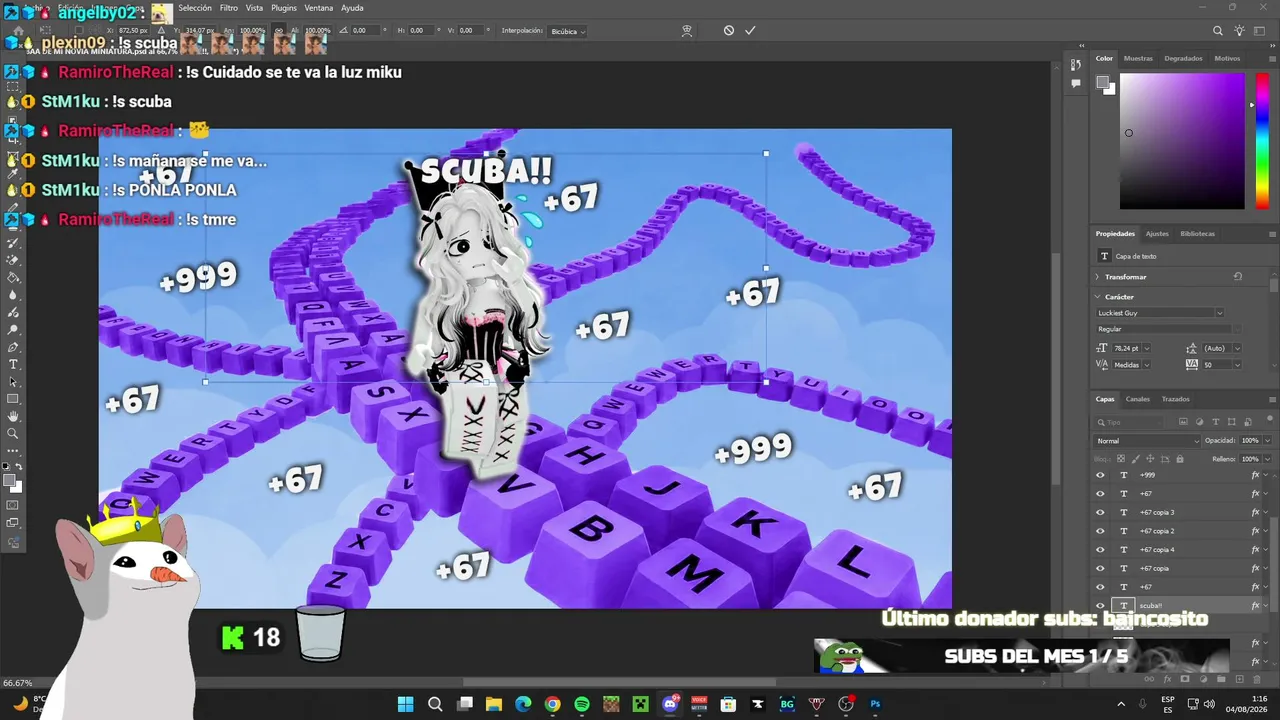1280x720 pixels.
Task: Open File Explorer from the taskbar
Action: click(x=493, y=704)
